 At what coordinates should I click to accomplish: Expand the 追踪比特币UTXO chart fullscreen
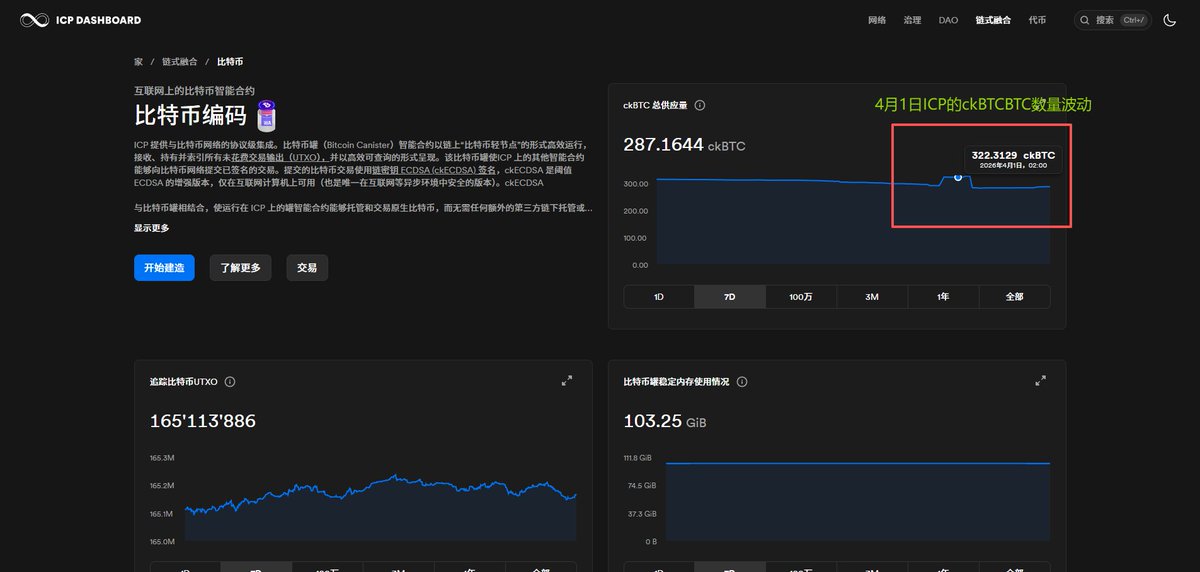click(x=567, y=381)
